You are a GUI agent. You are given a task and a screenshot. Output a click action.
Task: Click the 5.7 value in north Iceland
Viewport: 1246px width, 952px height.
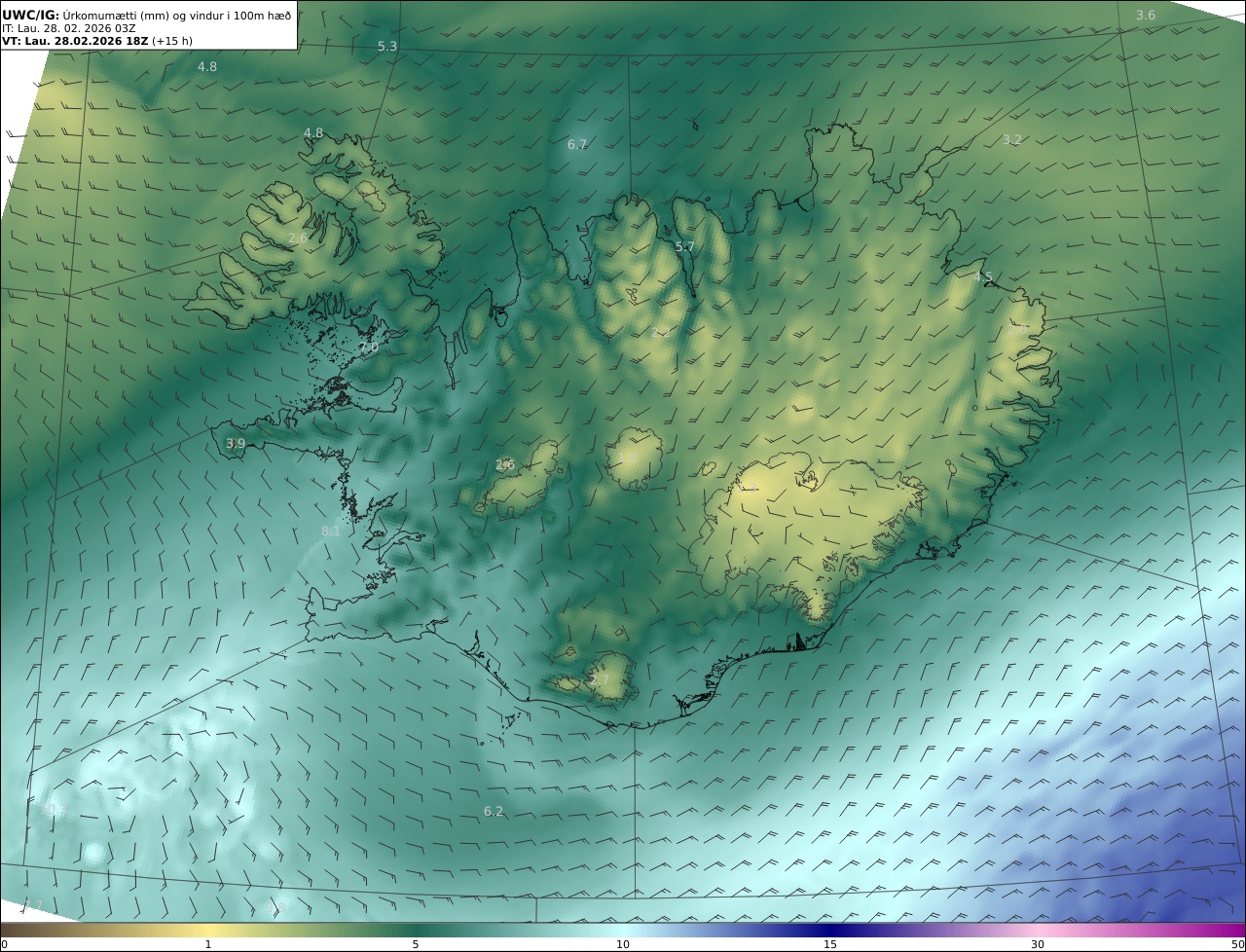685,247
